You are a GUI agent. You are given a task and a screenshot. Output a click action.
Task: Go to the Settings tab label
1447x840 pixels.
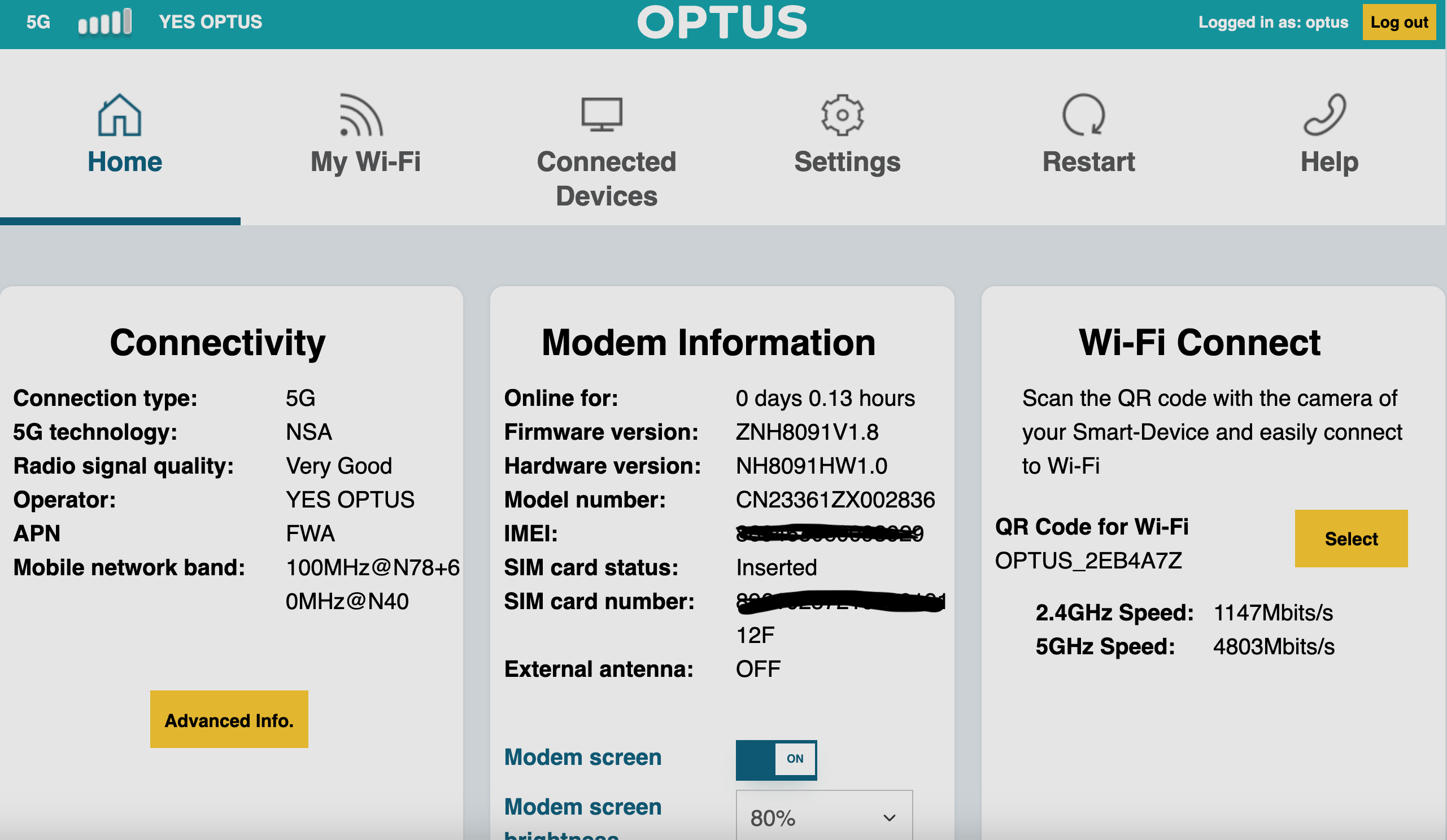pyautogui.click(x=847, y=161)
